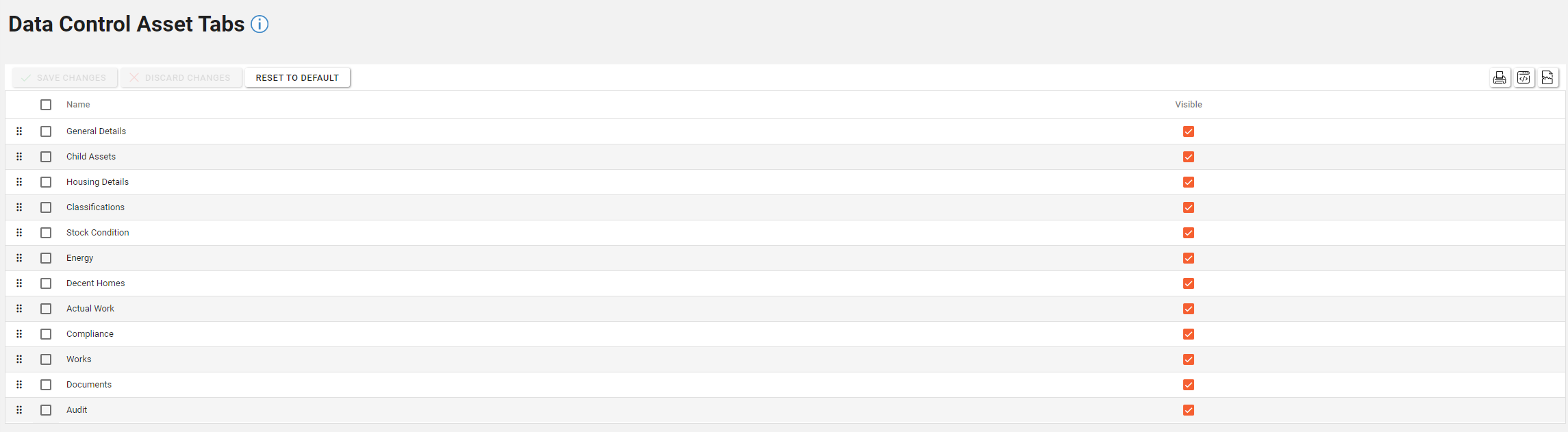Click the Visible column header
The width and height of the screenshot is (1568, 432).
coord(1189,105)
